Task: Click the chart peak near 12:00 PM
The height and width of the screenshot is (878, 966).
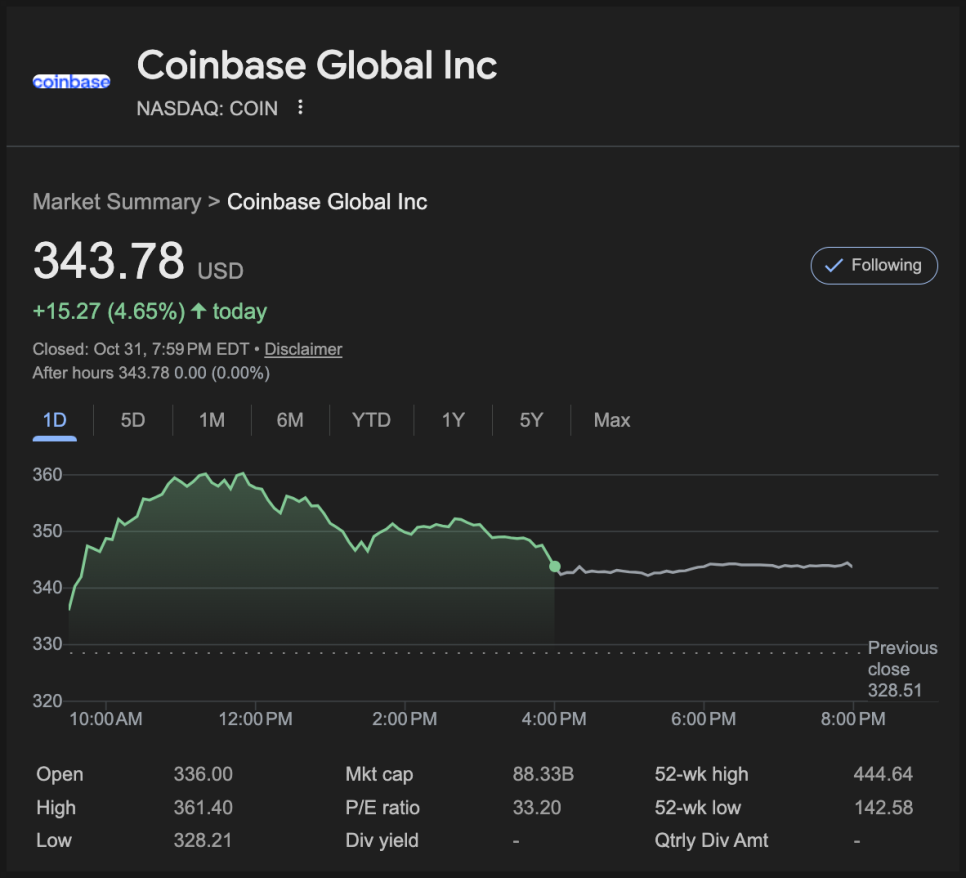Action: click(242, 474)
